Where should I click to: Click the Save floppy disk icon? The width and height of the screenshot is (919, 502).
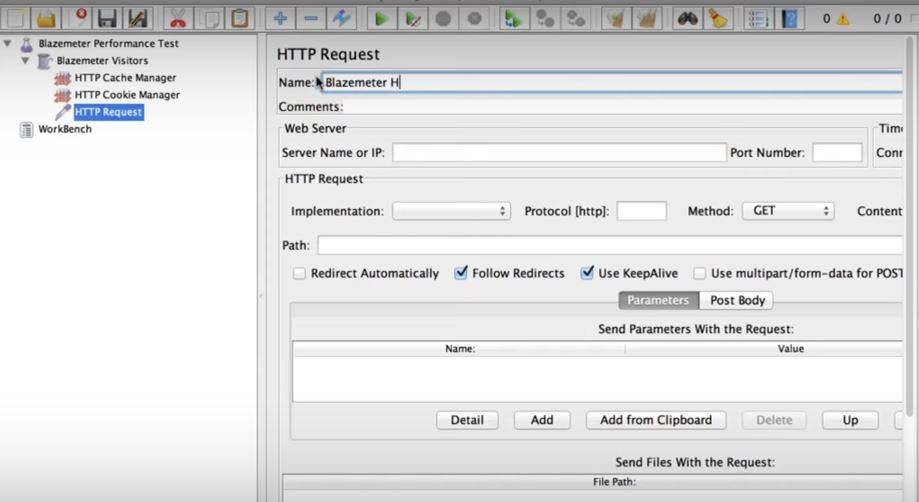coord(107,19)
